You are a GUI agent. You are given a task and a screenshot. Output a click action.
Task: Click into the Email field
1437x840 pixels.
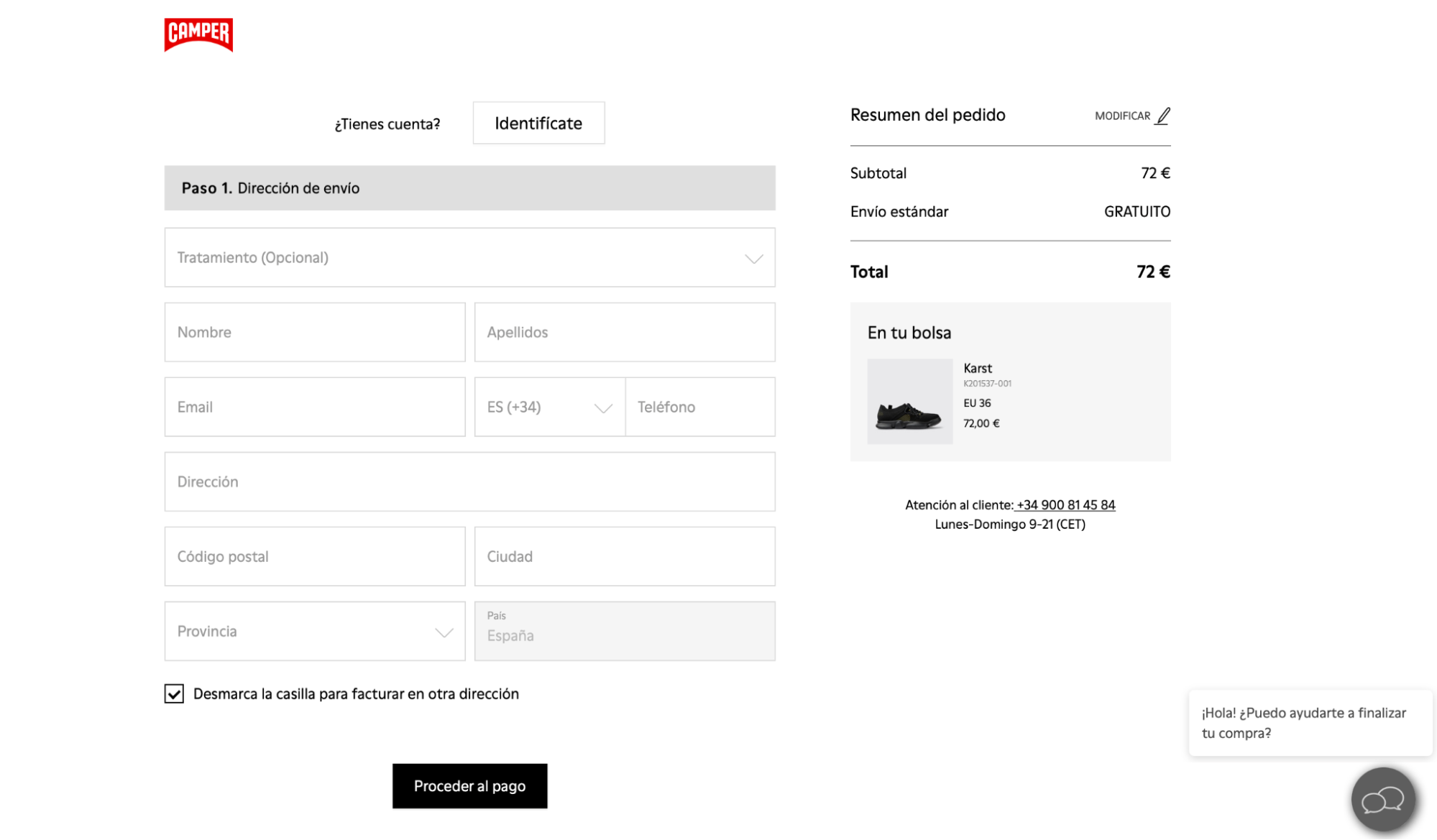coord(315,407)
